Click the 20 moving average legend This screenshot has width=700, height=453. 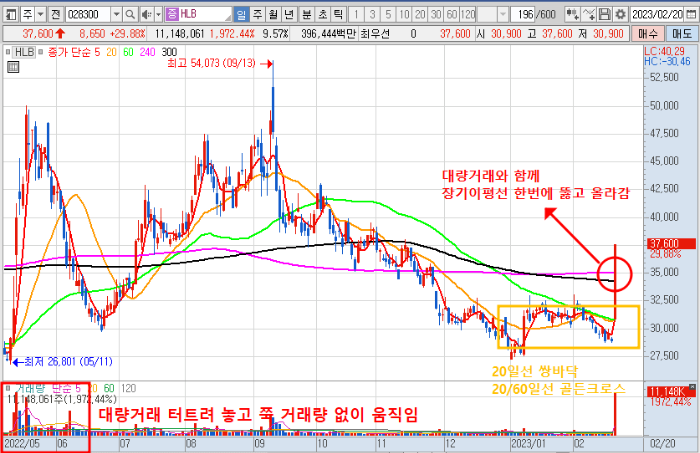111,52
